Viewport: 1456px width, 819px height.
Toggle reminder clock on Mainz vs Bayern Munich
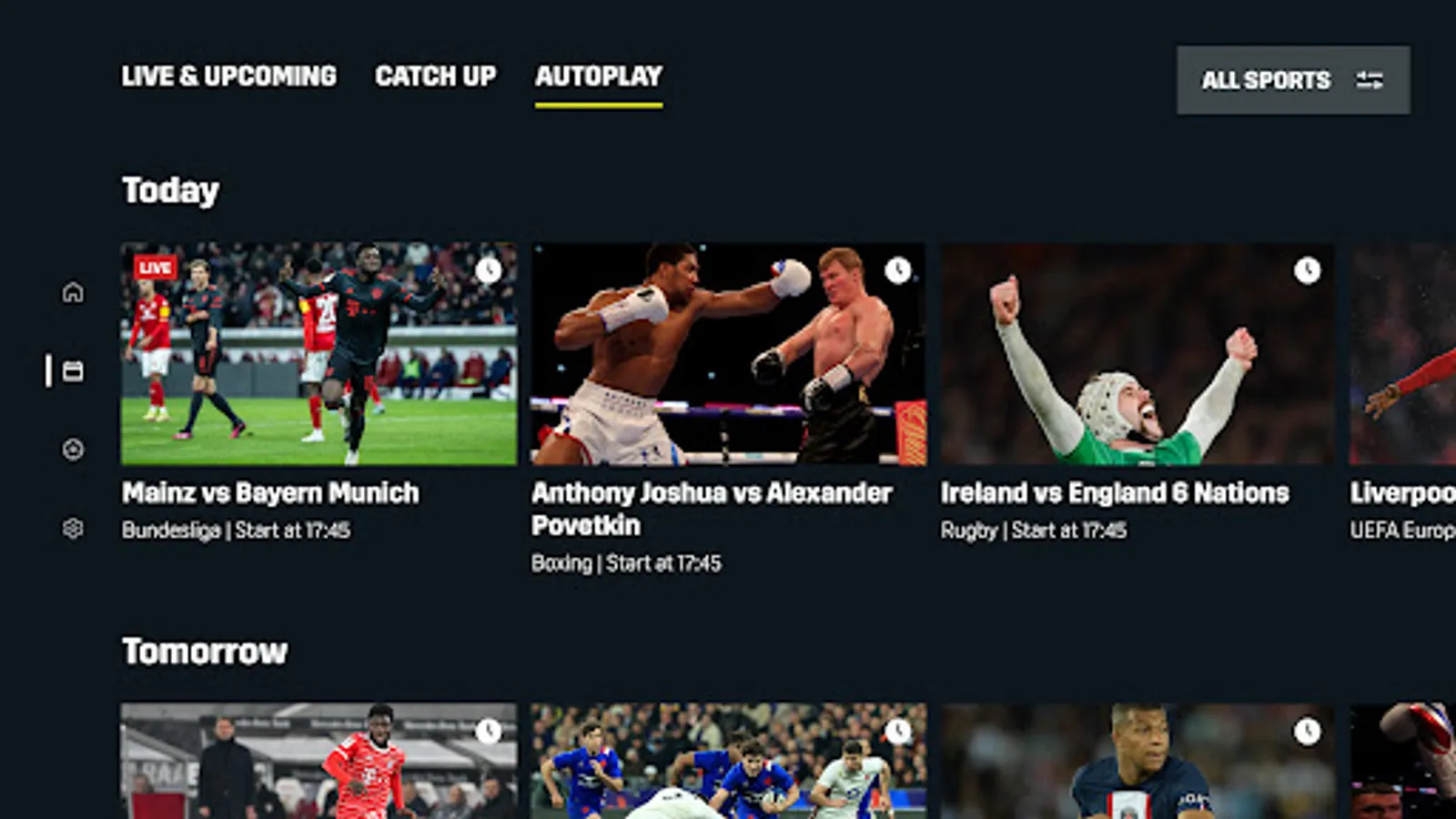click(489, 270)
